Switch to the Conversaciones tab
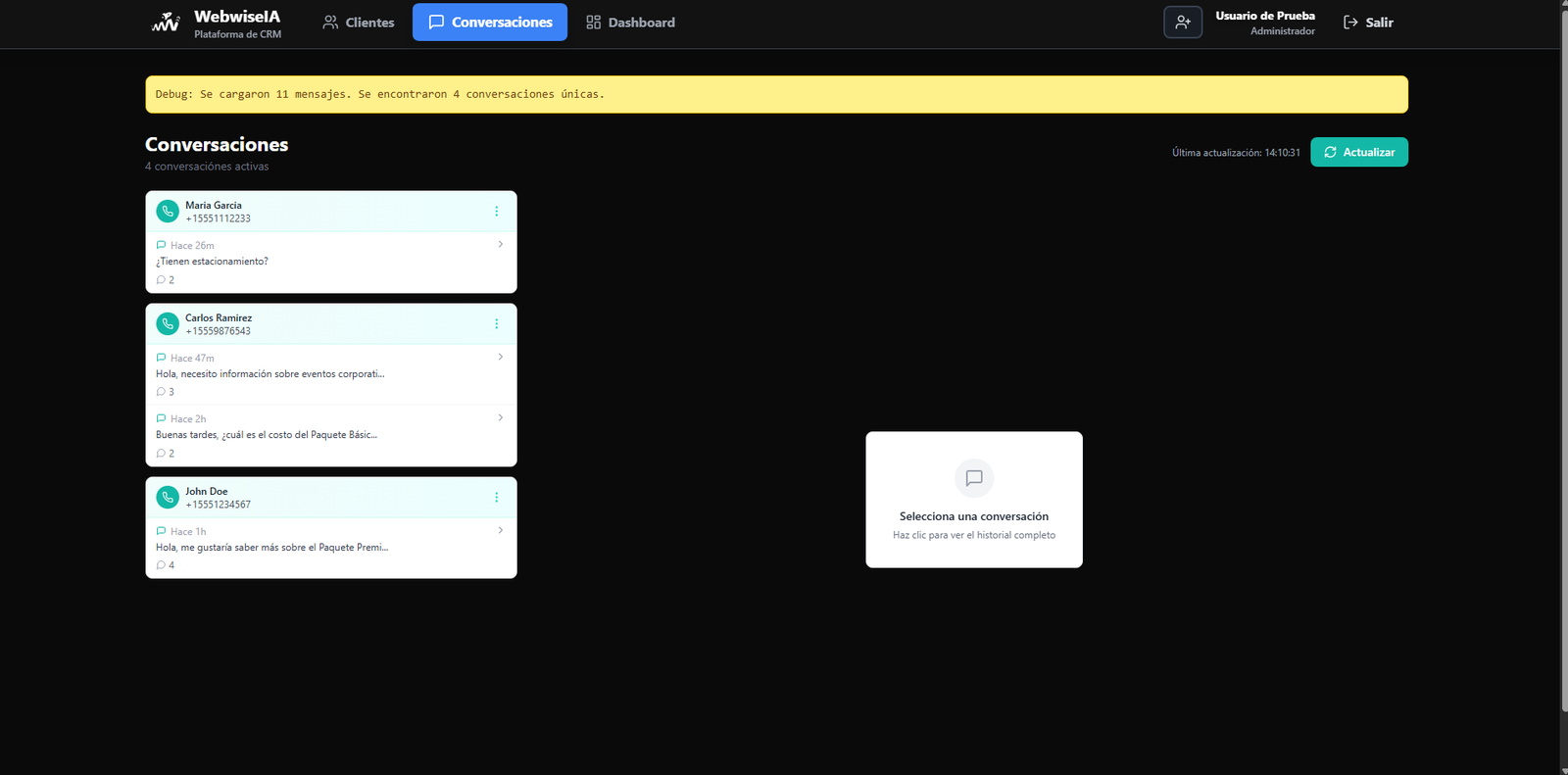 pyautogui.click(x=490, y=23)
